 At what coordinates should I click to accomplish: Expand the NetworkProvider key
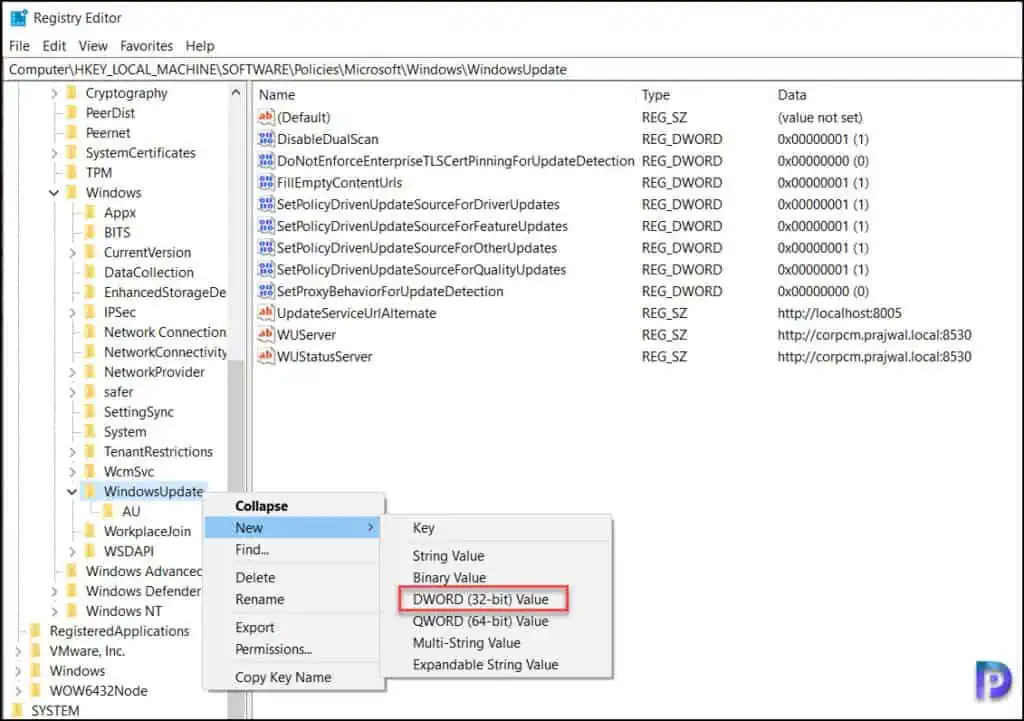(72, 372)
